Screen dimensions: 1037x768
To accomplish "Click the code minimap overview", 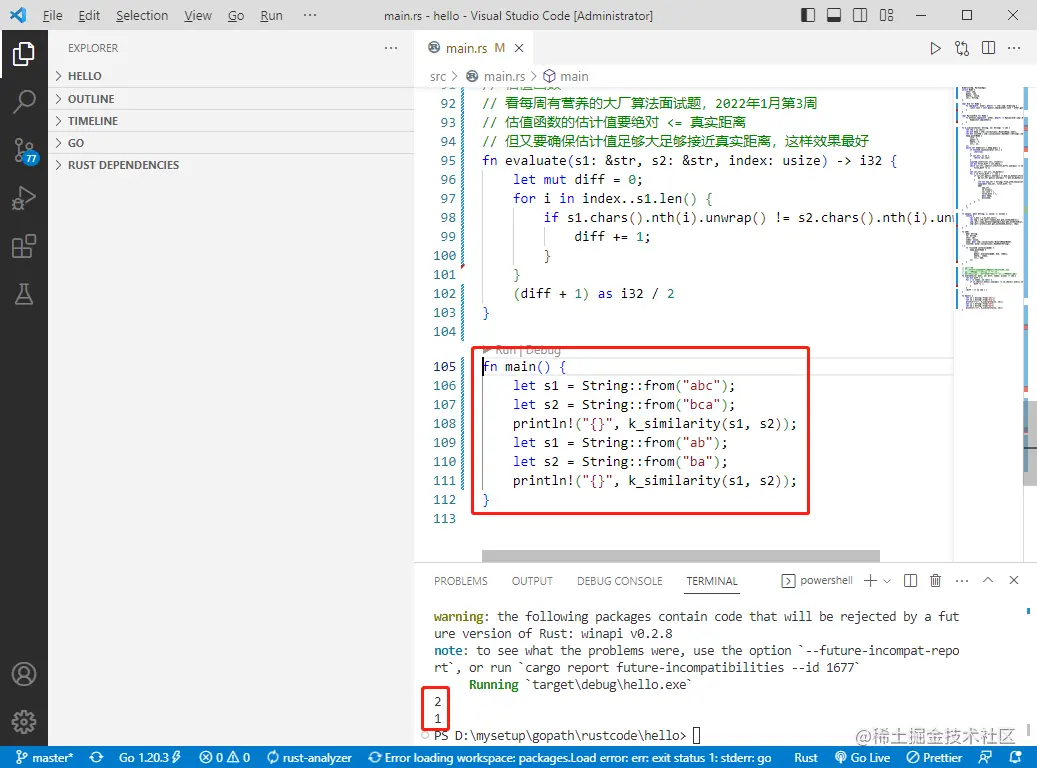I will tap(988, 198).
